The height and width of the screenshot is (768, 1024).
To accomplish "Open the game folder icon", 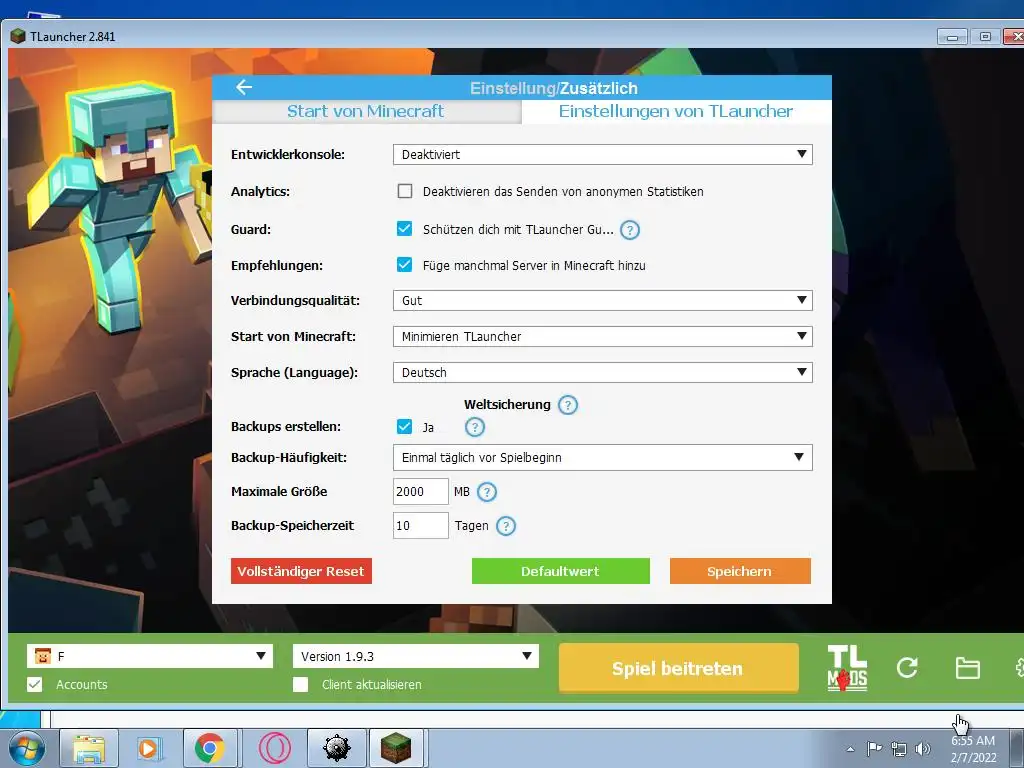I will point(967,668).
